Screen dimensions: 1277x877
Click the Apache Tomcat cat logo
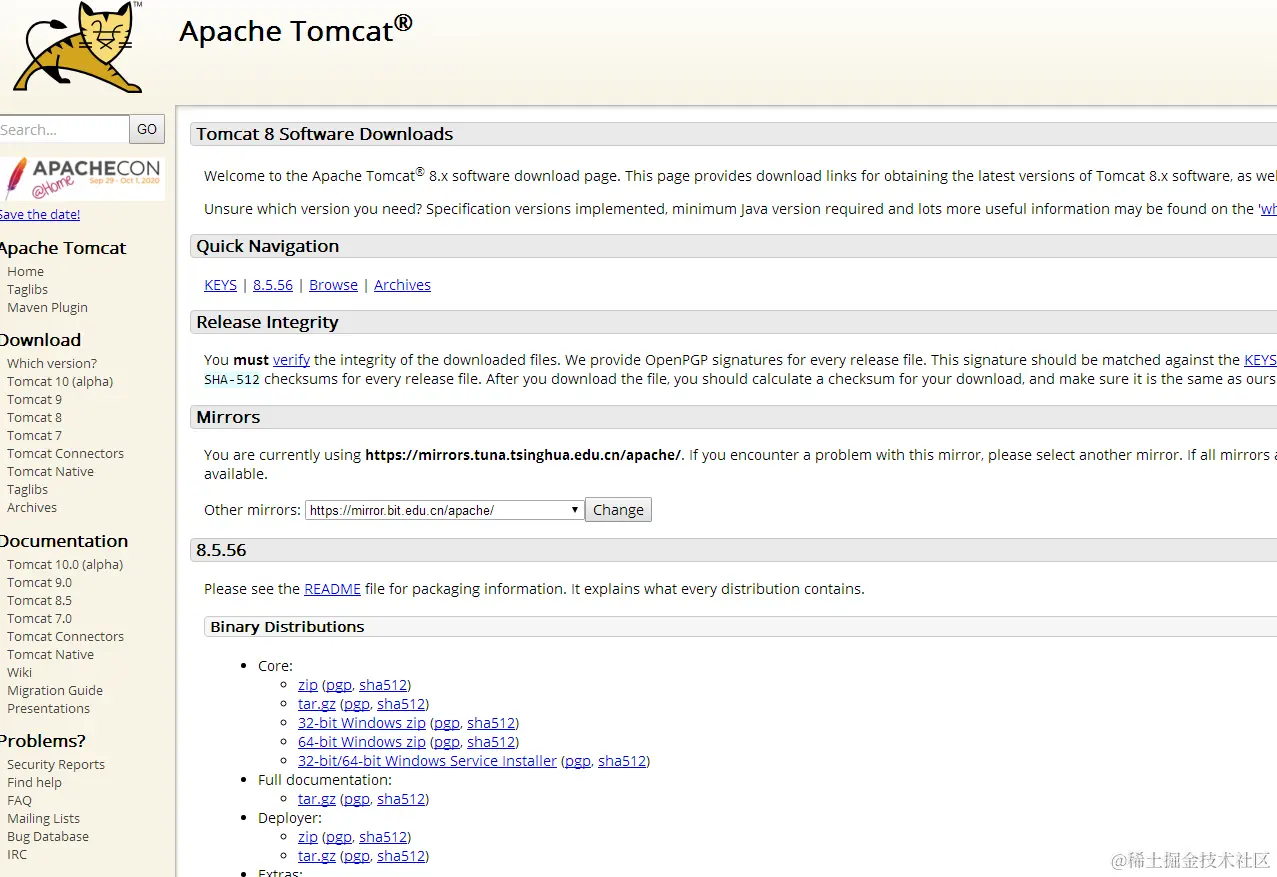coord(78,47)
